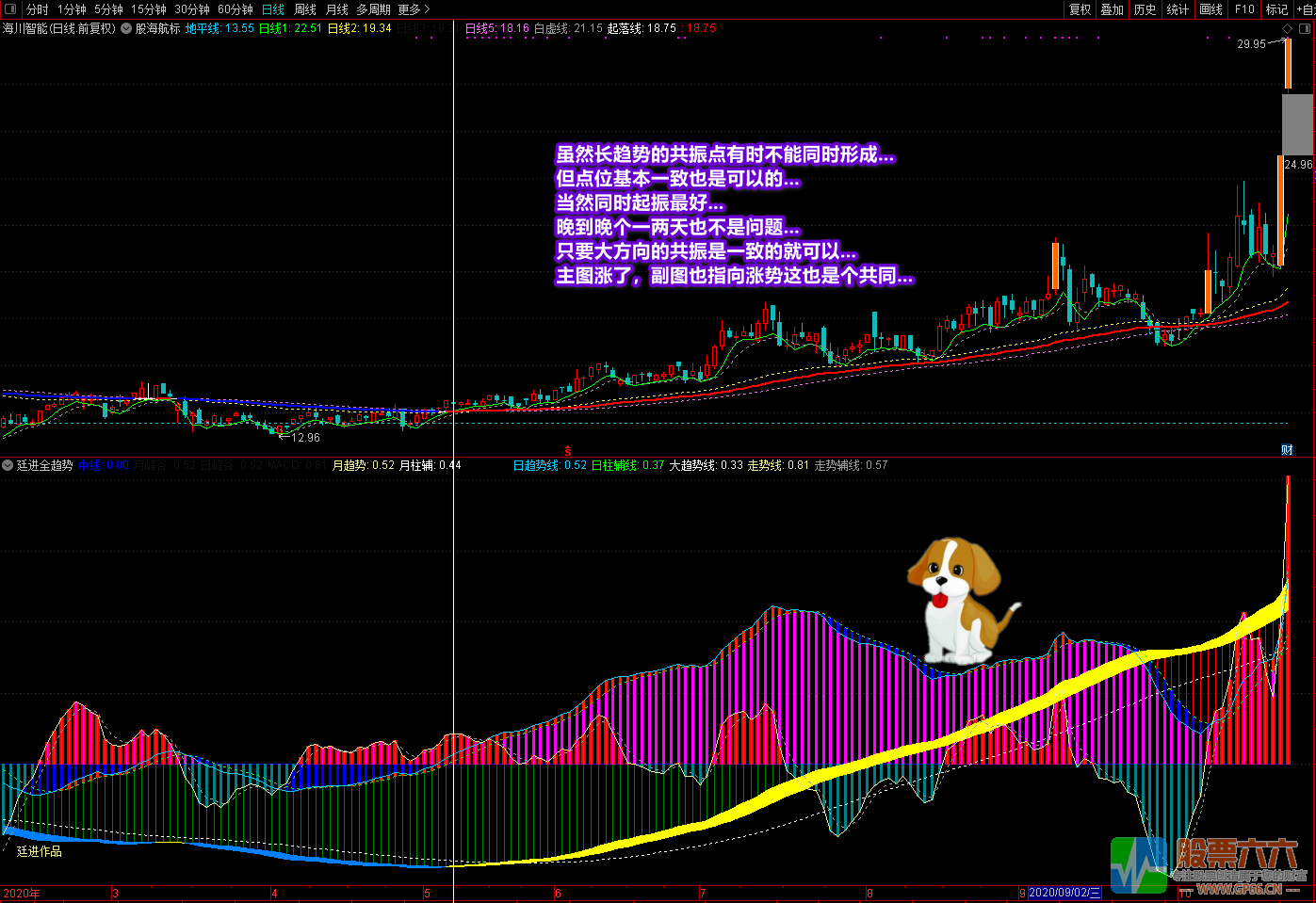Toggle 标记 marker option

[x=1276, y=9]
